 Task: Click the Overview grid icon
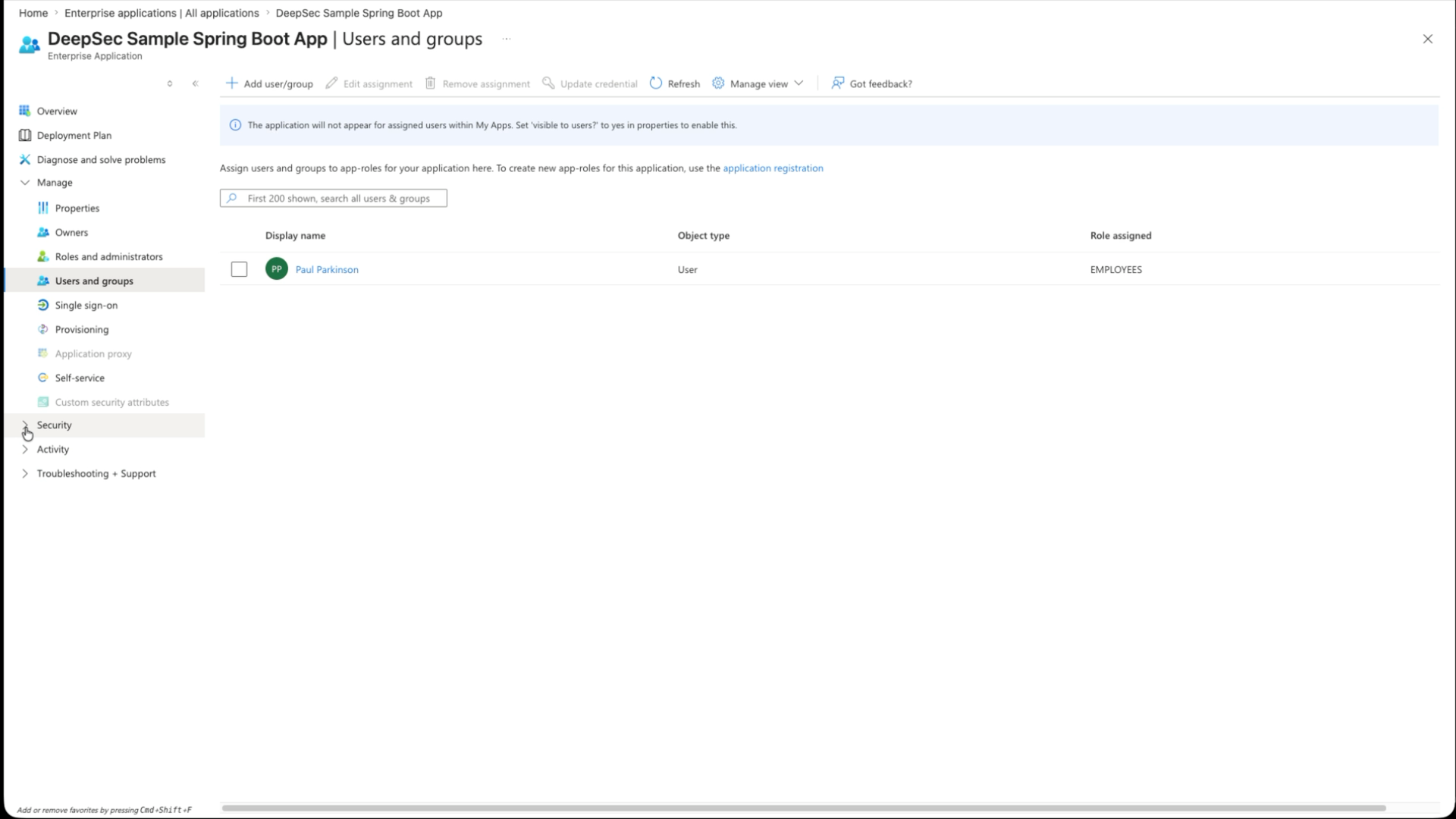tap(24, 111)
